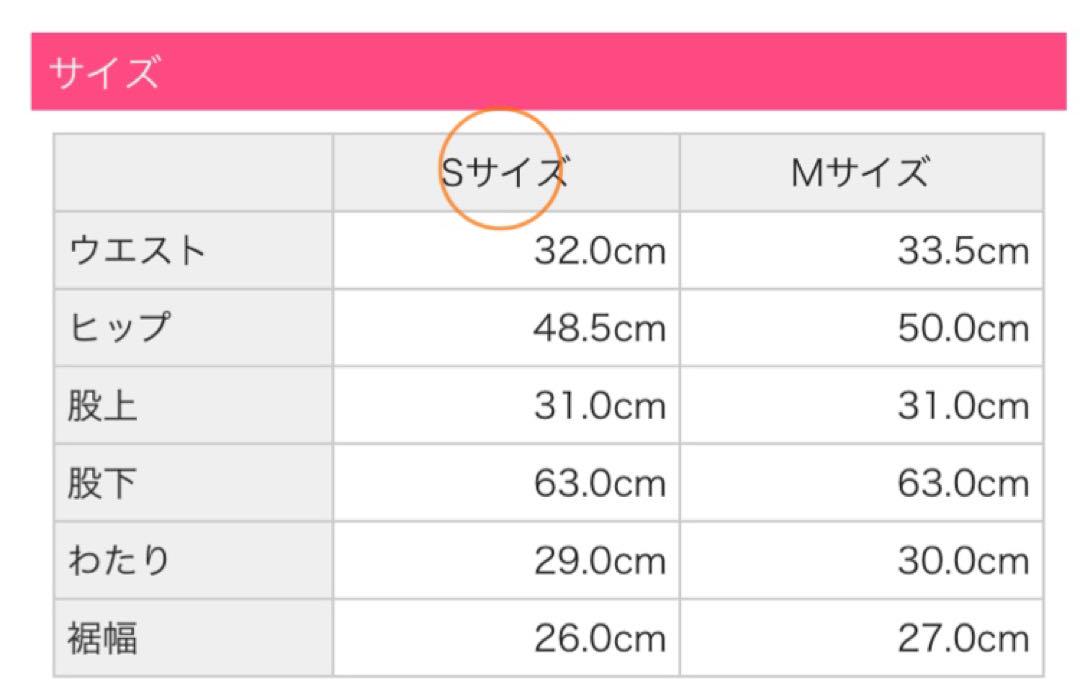
Task: Click the S size 63.0cm inseam cell
Action: 506,483
